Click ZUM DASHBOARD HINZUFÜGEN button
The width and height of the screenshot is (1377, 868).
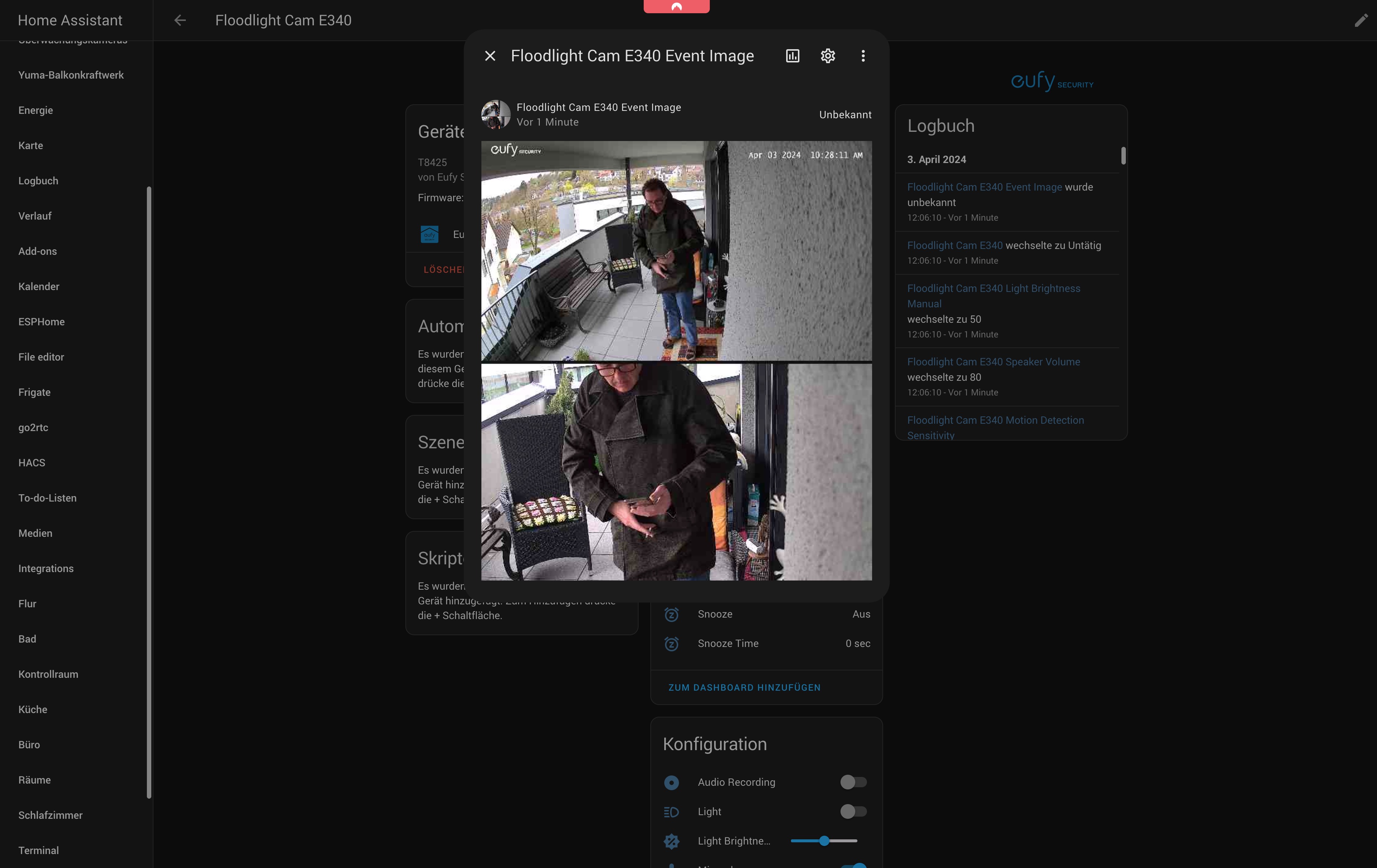pyautogui.click(x=744, y=687)
